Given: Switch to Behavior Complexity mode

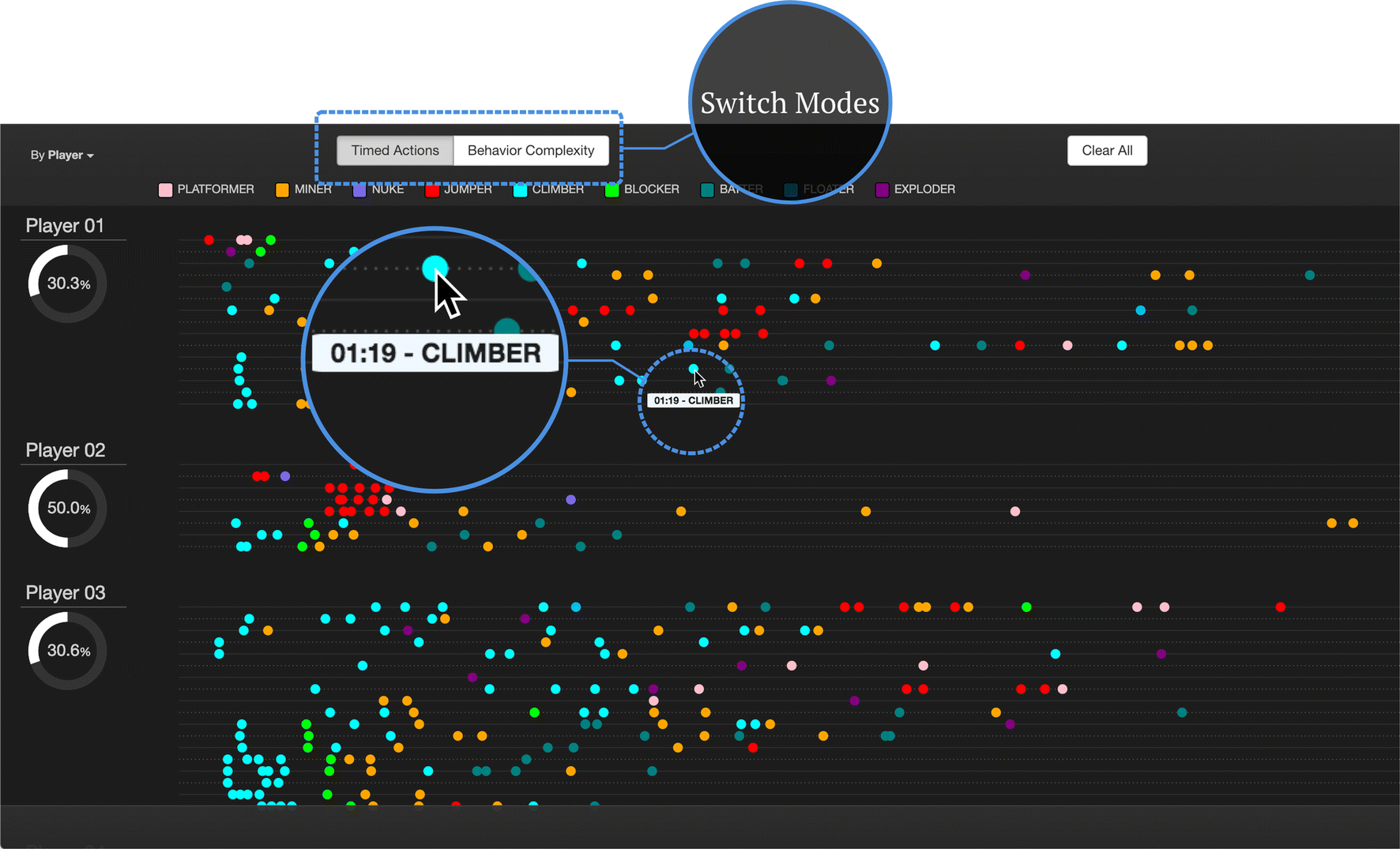Looking at the screenshot, I should [530, 150].
